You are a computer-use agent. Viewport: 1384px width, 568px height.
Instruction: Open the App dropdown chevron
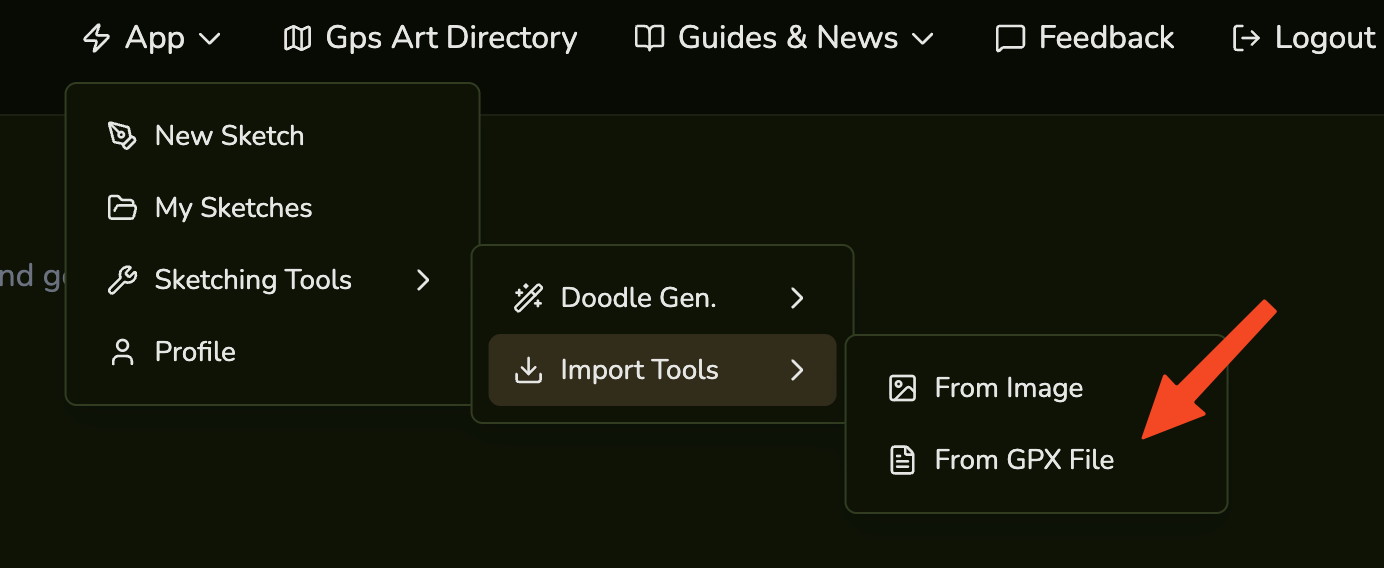[x=209, y=39]
